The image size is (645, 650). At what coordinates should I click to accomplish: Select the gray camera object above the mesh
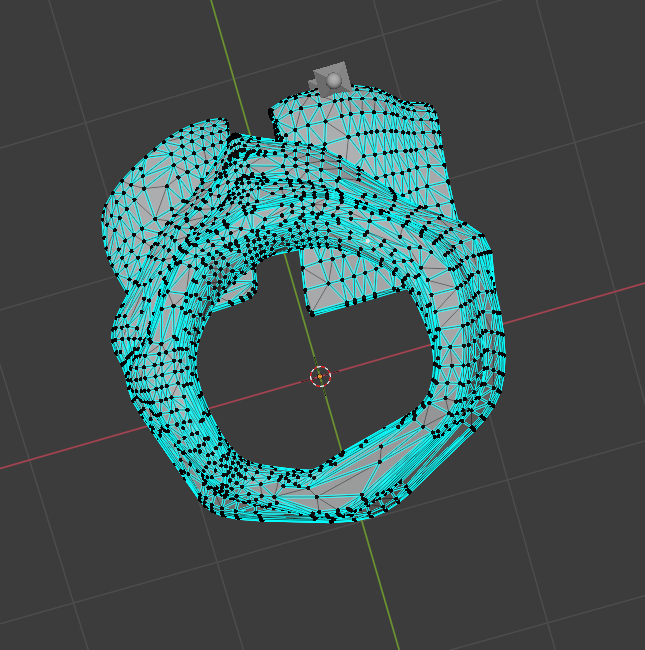point(330,78)
